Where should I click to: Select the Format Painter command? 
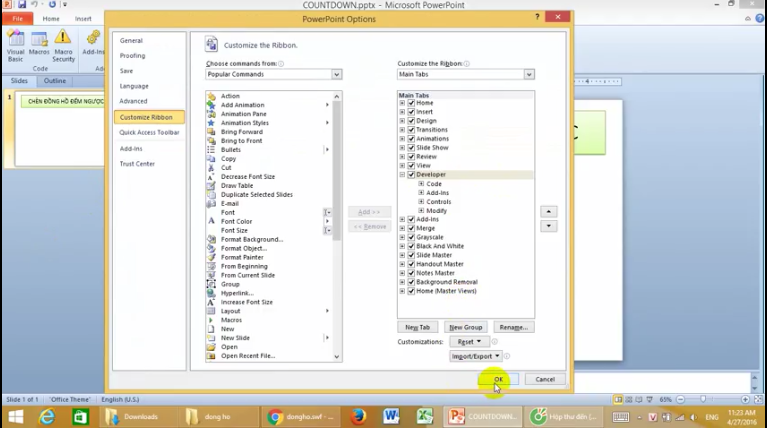[242, 257]
